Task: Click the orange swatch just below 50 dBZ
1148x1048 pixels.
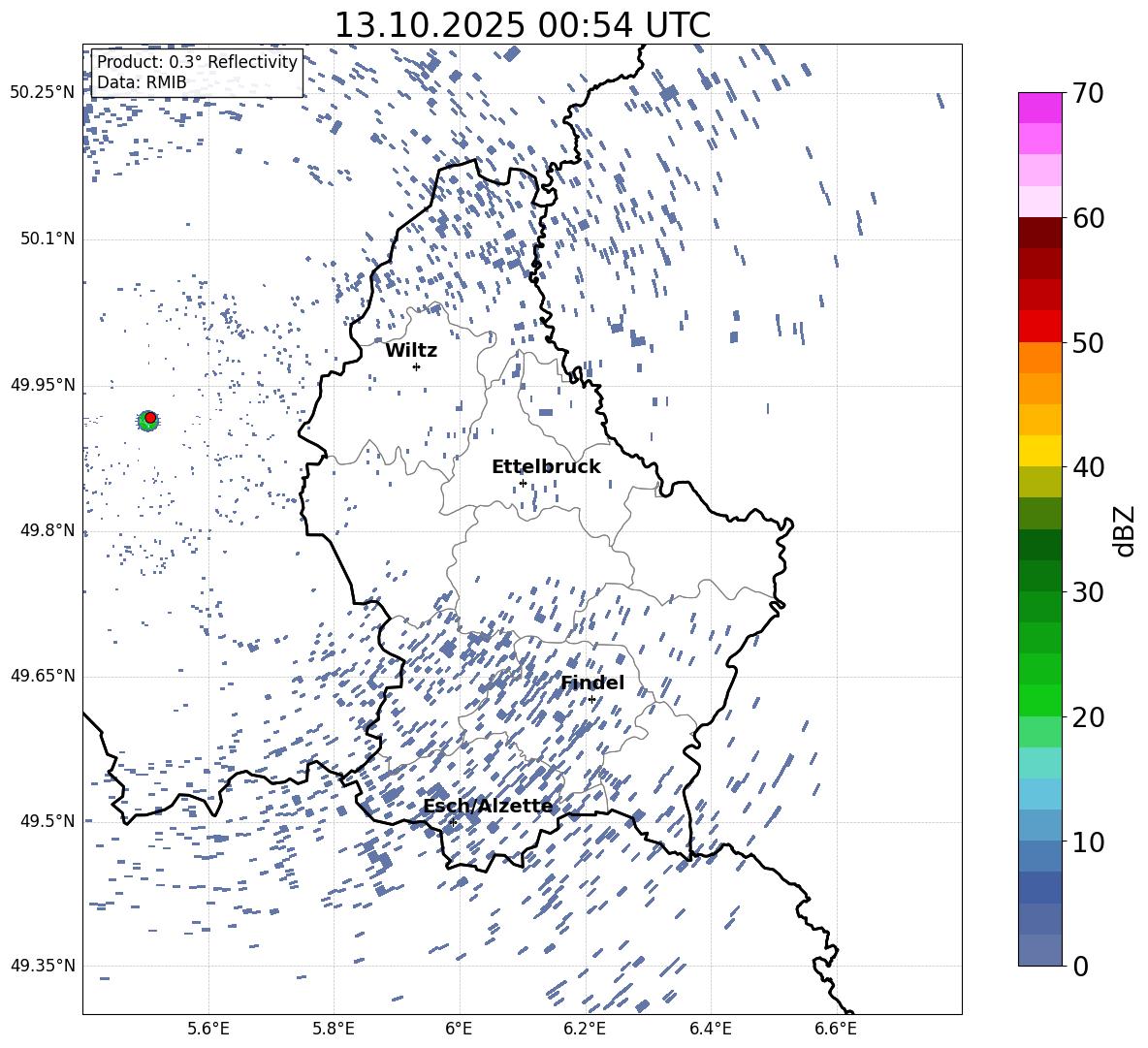Action: click(1040, 357)
